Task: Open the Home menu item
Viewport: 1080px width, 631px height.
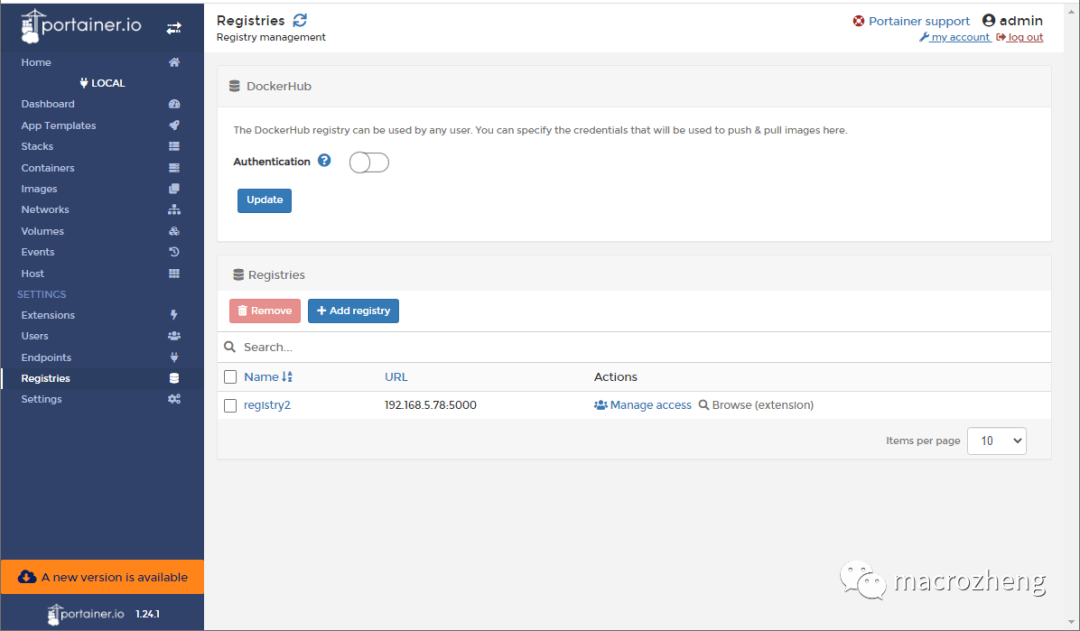Action: pyautogui.click(x=36, y=62)
